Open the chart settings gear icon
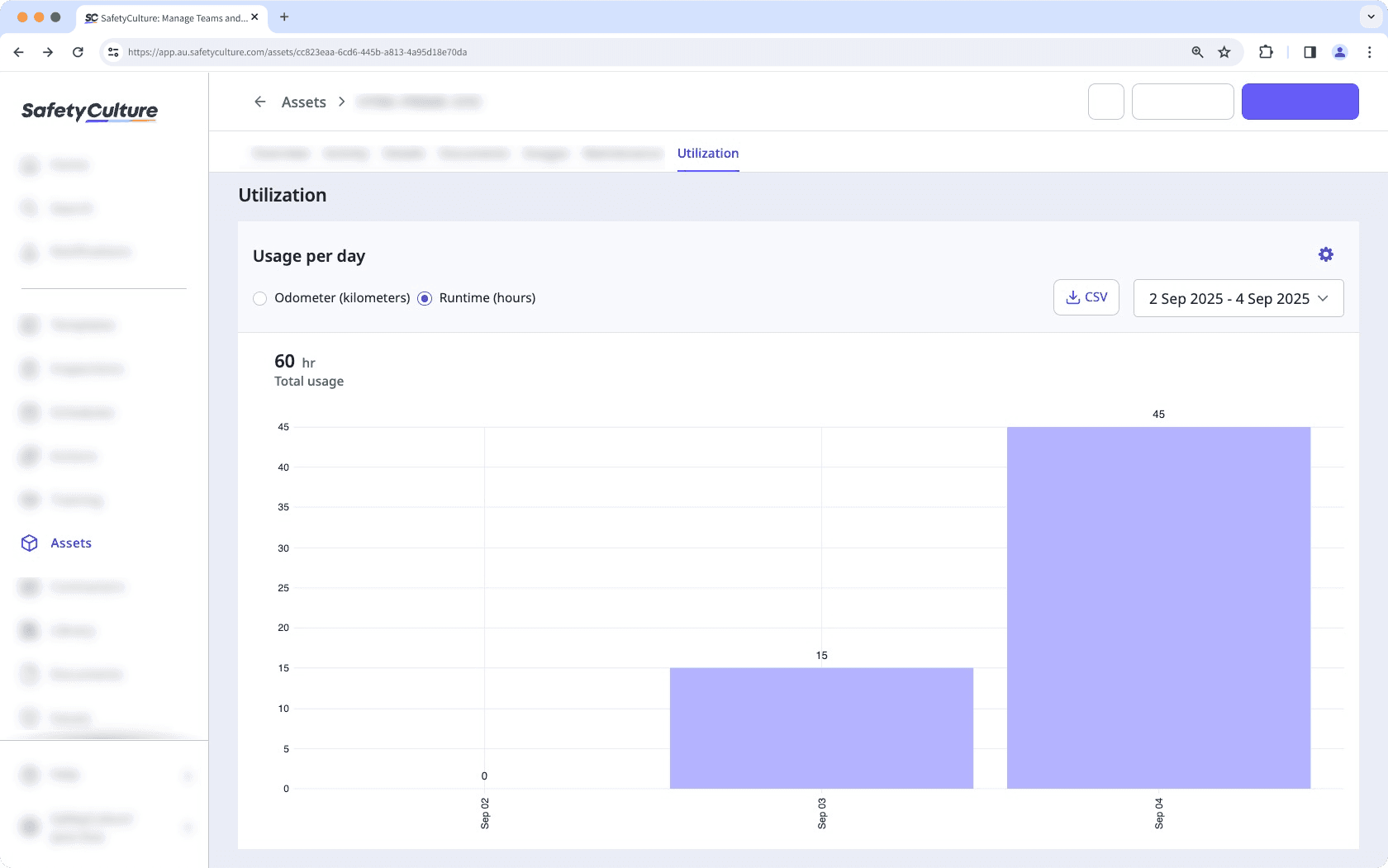The height and width of the screenshot is (868, 1388). point(1325,254)
